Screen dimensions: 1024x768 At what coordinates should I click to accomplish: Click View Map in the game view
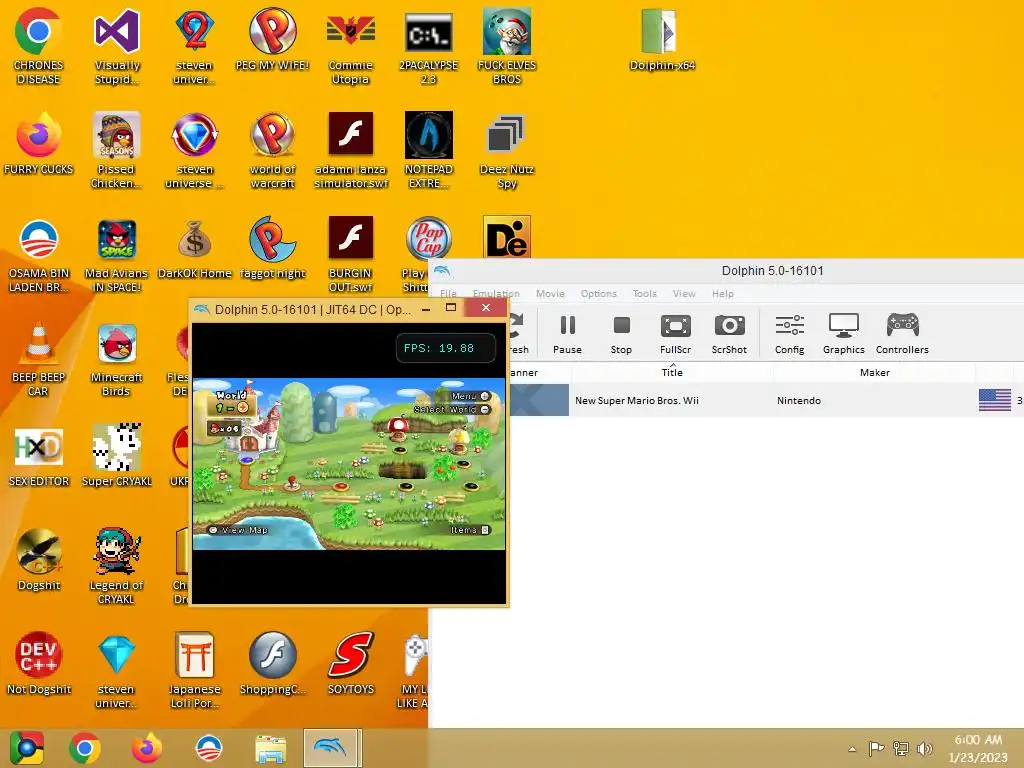pyautogui.click(x=238, y=530)
